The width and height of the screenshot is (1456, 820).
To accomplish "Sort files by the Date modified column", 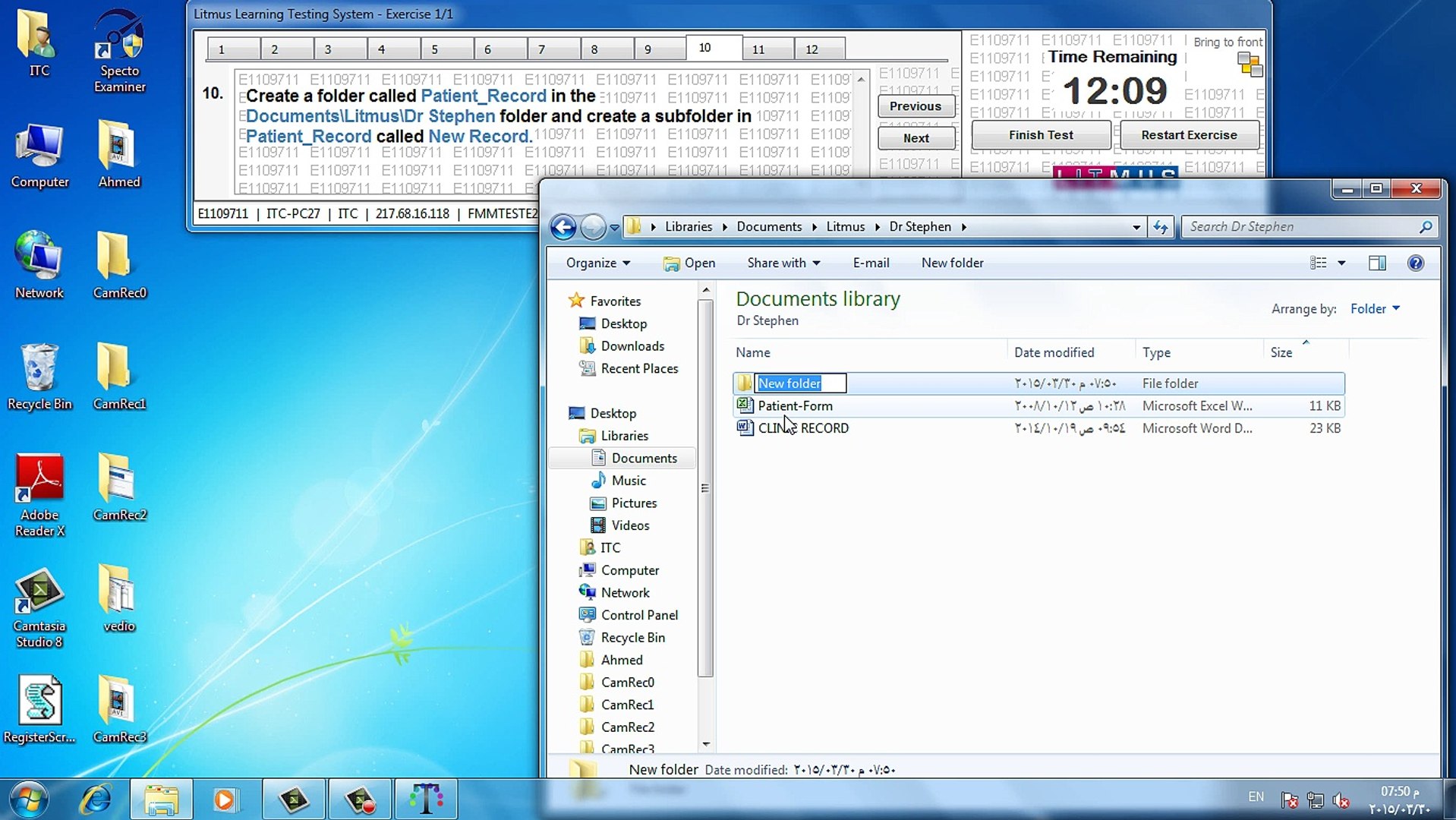I will 1054,352.
